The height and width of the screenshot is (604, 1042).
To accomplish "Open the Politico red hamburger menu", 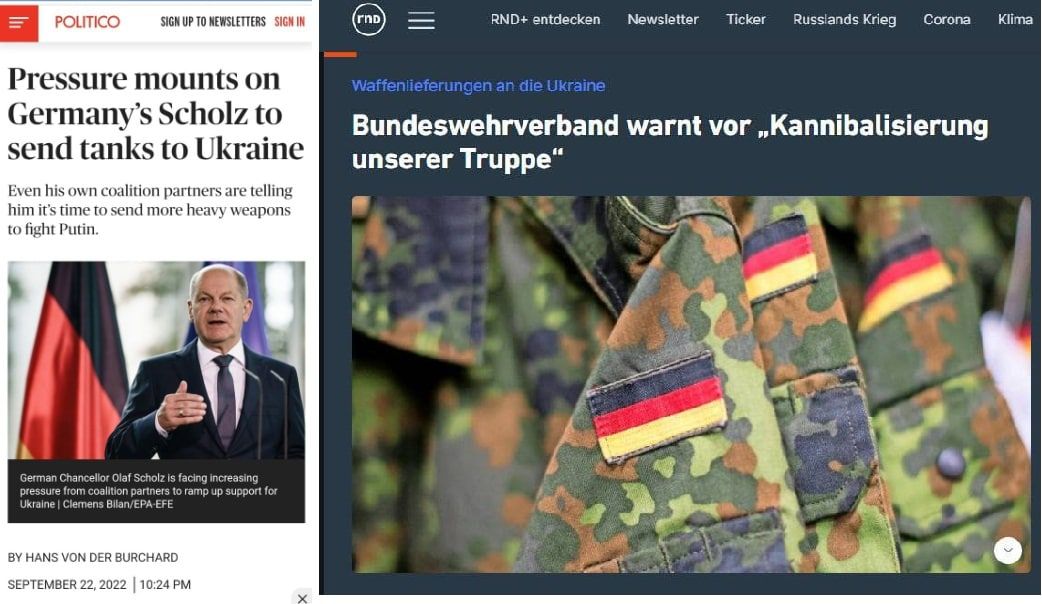I will pyautogui.click(x=19, y=23).
